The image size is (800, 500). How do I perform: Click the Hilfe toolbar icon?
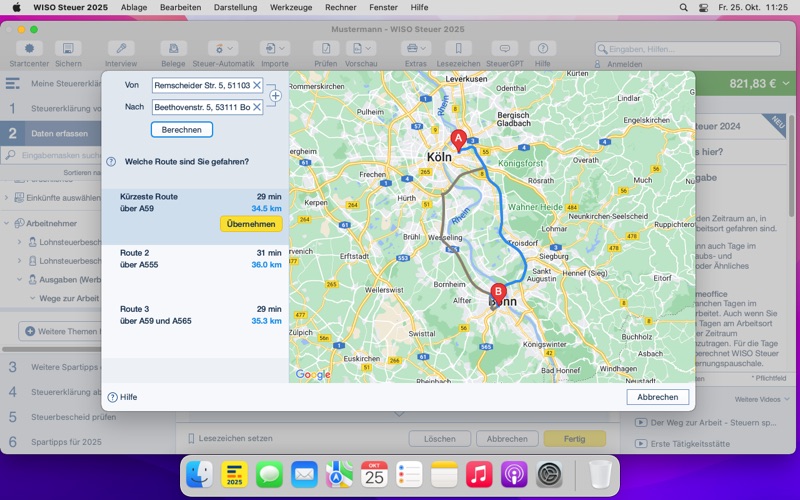click(542, 48)
